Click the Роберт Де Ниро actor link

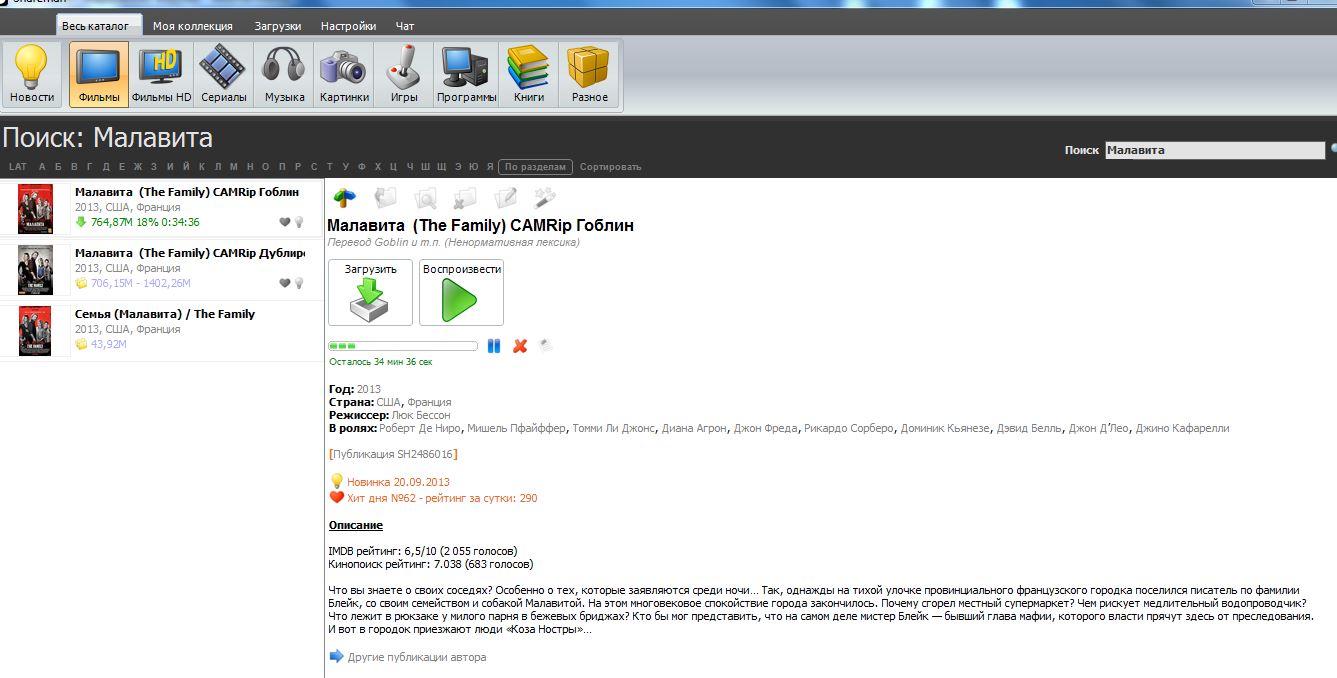point(420,428)
